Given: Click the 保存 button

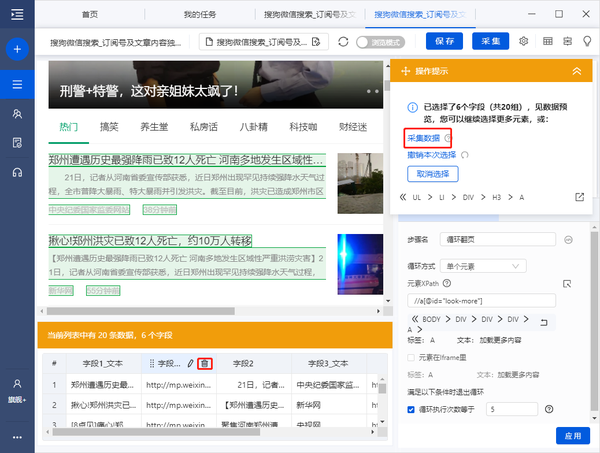Looking at the screenshot, I should [x=444, y=41].
